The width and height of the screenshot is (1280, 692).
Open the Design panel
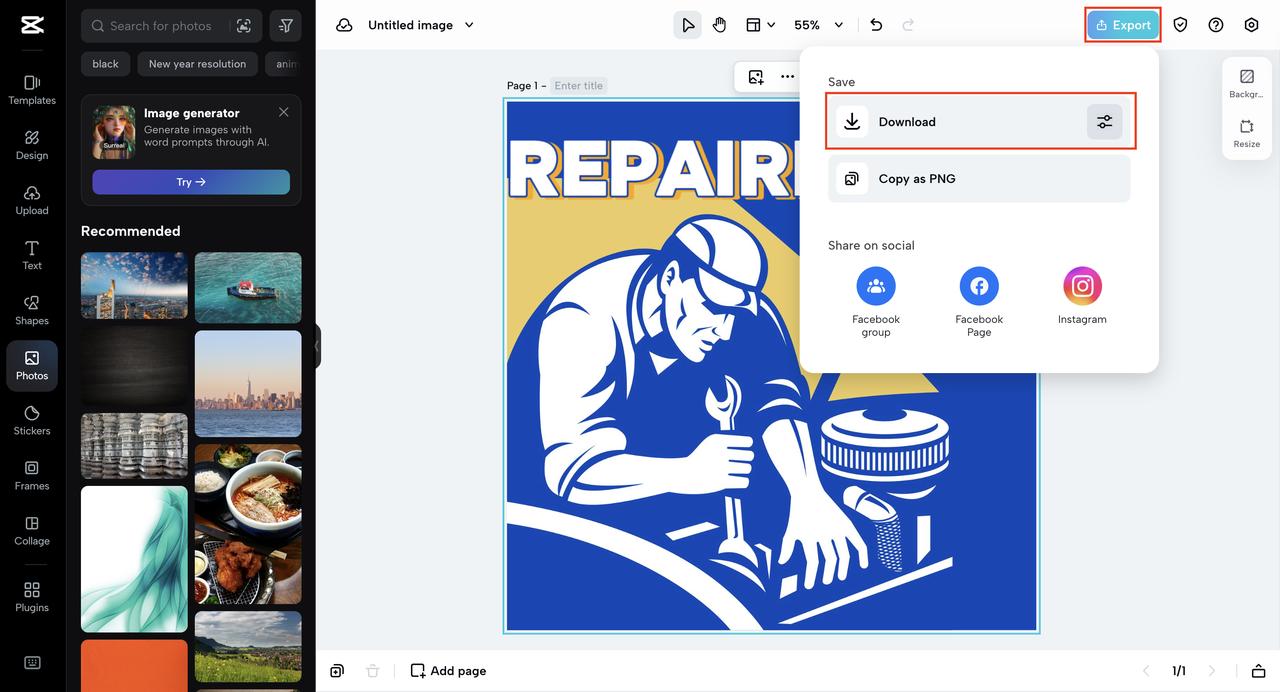[x=32, y=145]
